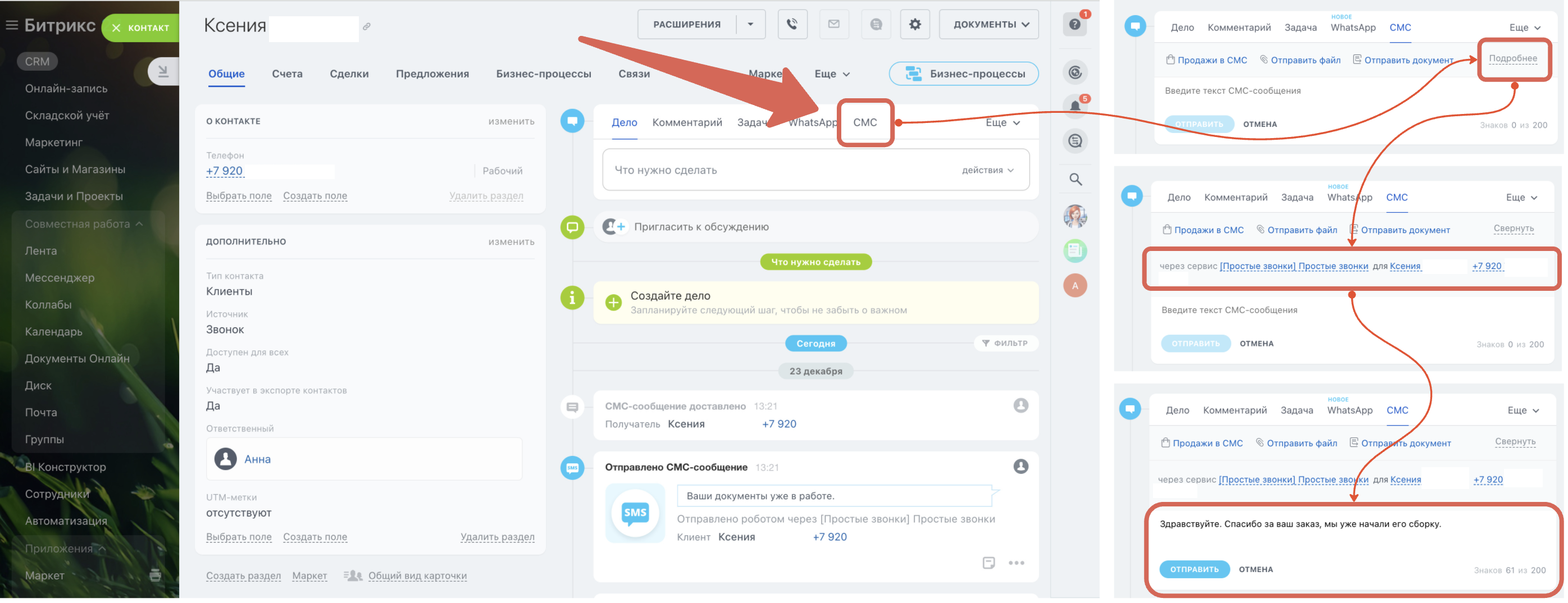This screenshot has height=603, width=1568.
Task: Open Автоматизация in the left sidebar
Action: tap(66, 521)
